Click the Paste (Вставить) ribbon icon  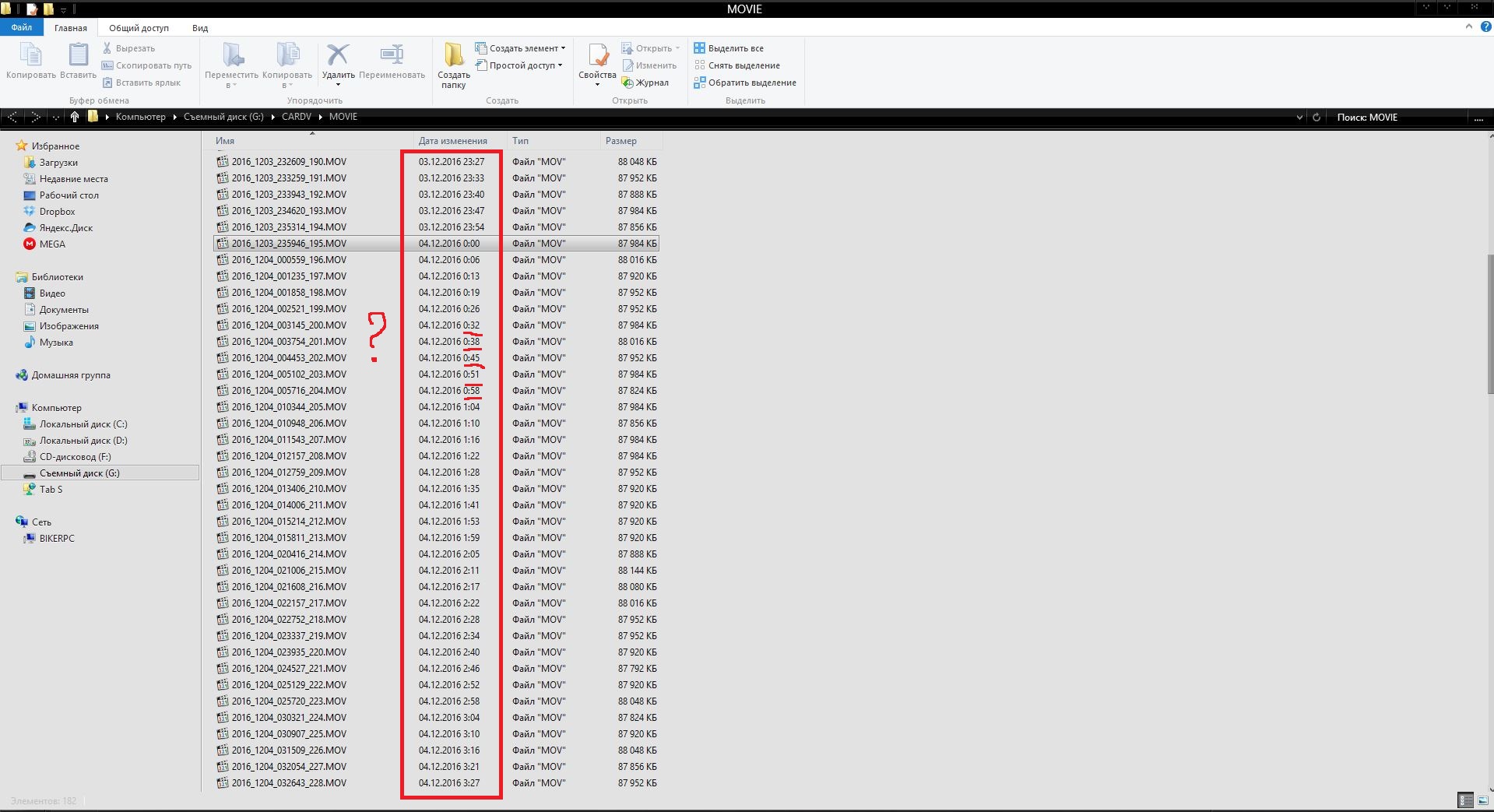[78, 56]
